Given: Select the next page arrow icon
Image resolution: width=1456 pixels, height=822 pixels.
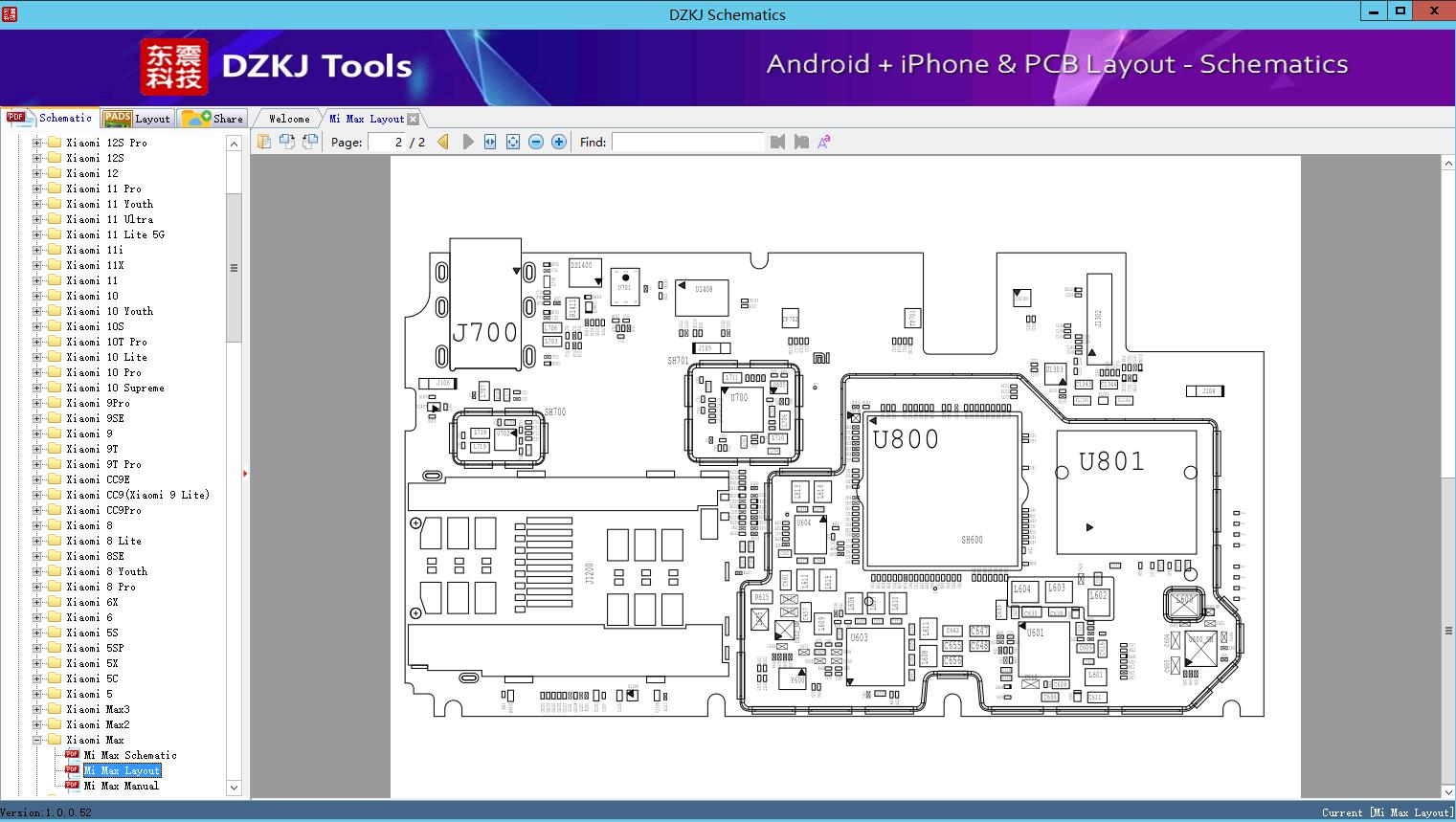Looking at the screenshot, I should tap(467, 141).
